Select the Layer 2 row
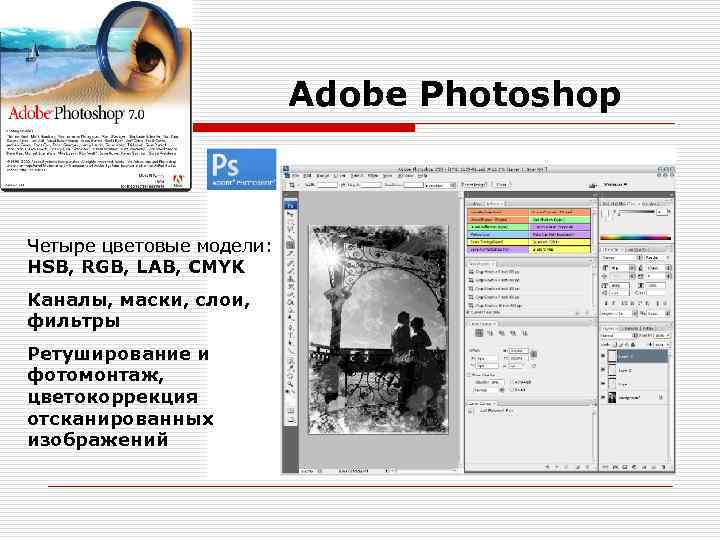The height and width of the screenshot is (540, 720). [635, 370]
